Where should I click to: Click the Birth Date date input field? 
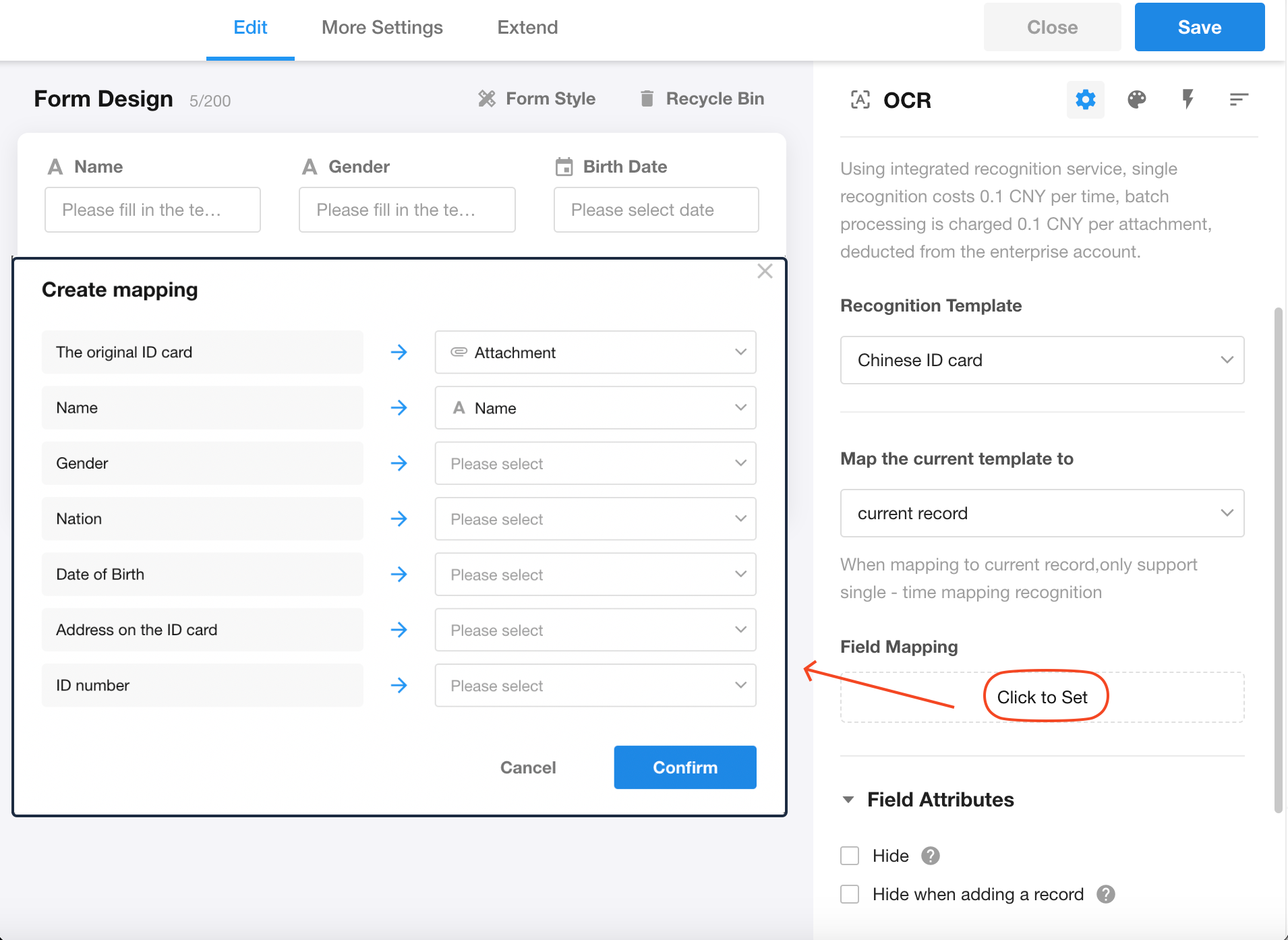(655, 210)
